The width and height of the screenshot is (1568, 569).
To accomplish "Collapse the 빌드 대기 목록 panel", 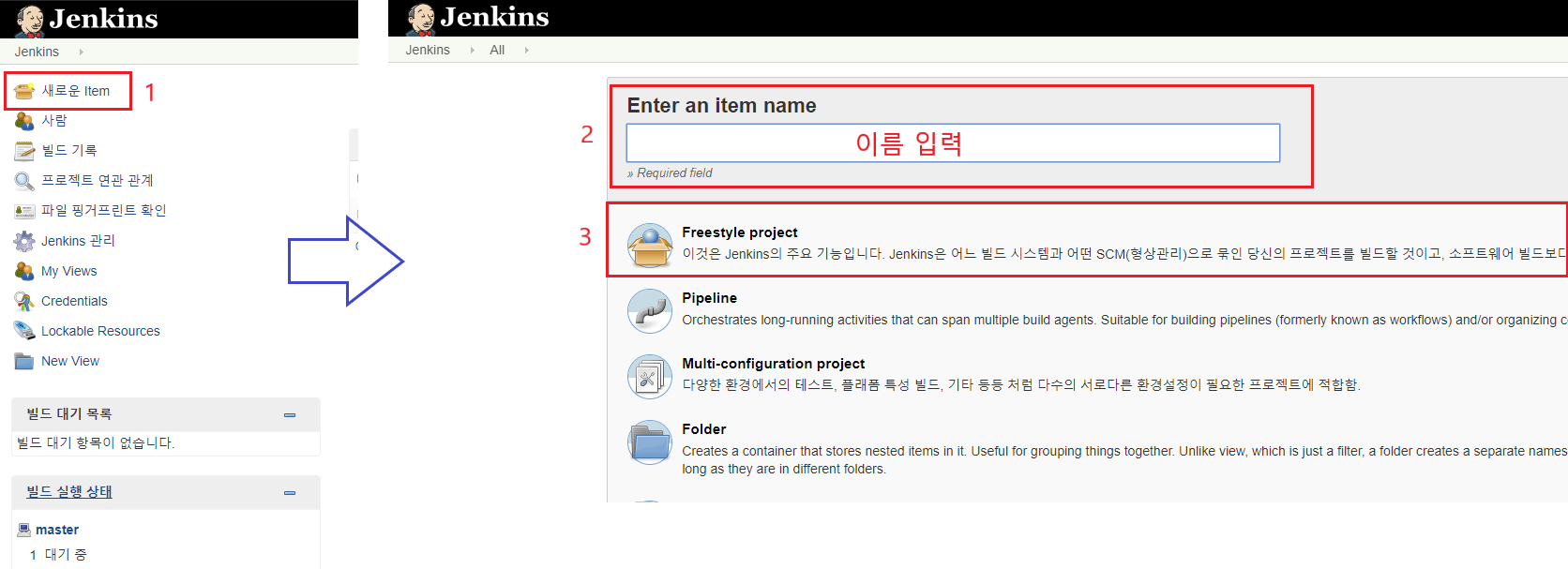I will (290, 414).
